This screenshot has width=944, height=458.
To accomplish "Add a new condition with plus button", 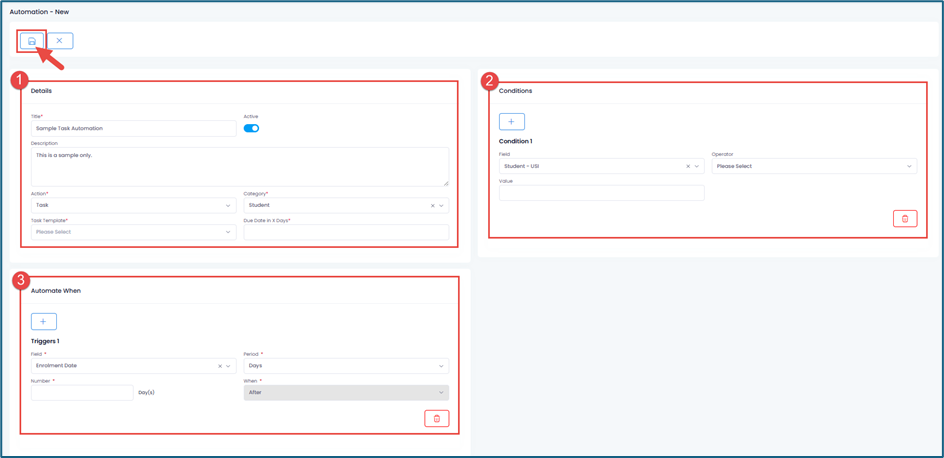I will tap(511, 122).
